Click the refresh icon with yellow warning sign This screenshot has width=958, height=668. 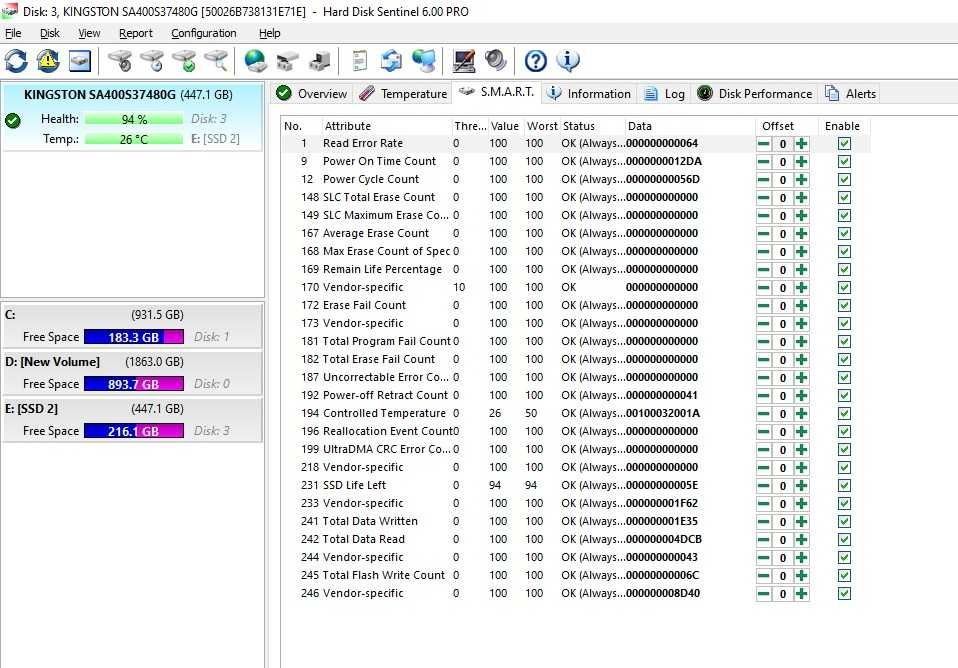point(48,61)
